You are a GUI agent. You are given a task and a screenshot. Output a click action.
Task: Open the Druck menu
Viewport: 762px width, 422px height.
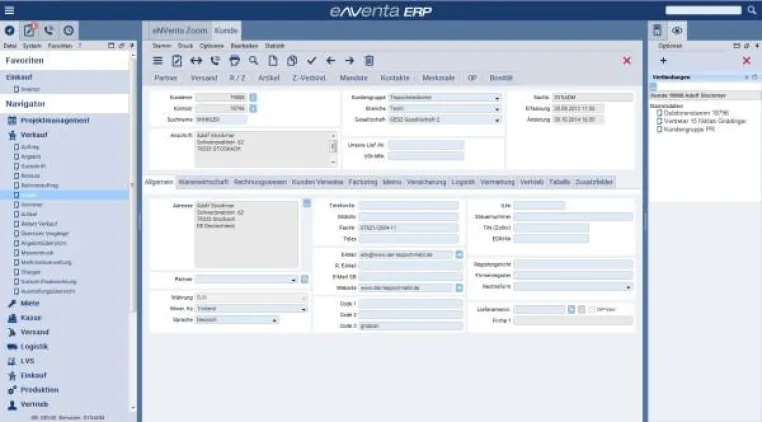point(185,46)
